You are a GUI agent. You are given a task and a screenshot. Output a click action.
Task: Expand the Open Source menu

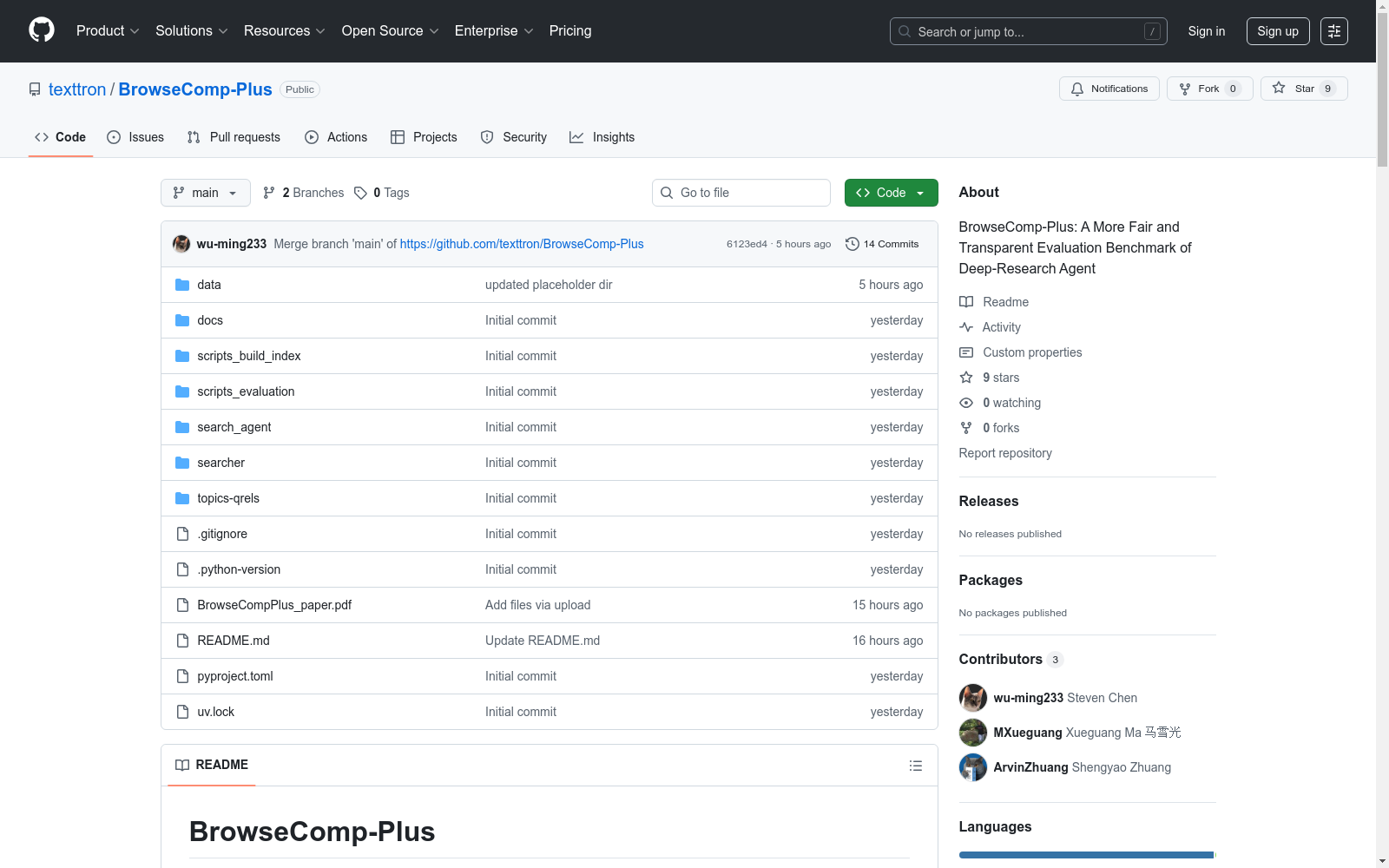click(x=390, y=31)
